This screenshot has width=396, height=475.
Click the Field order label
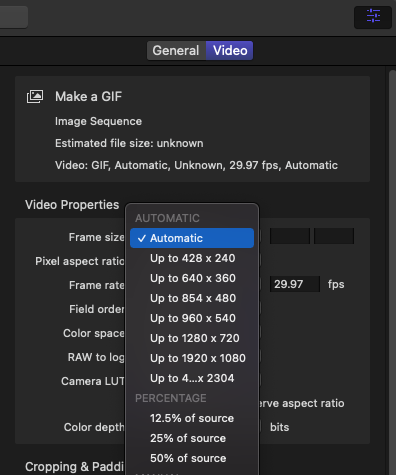97,309
